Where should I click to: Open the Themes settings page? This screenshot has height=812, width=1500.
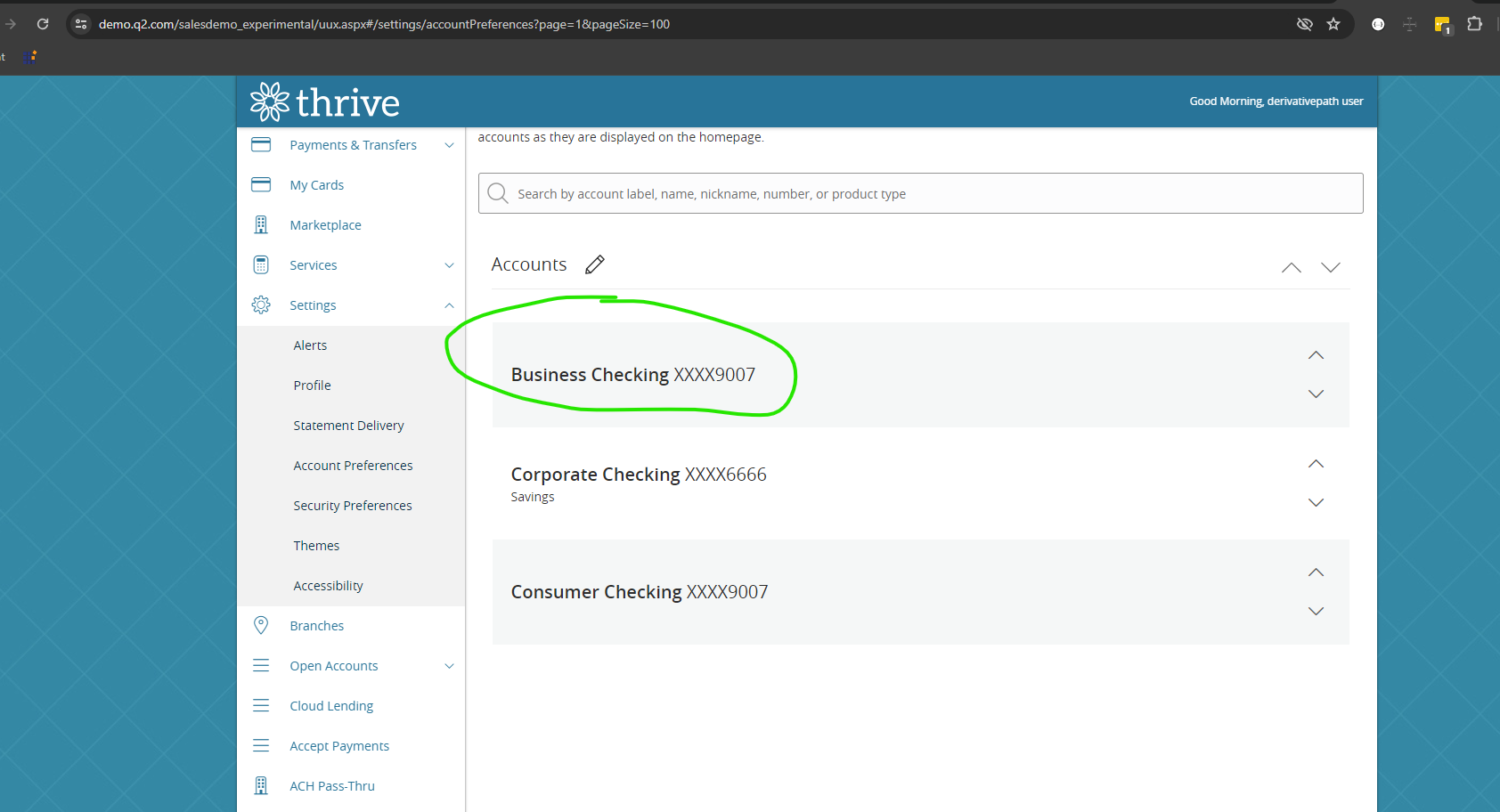[x=316, y=546]
